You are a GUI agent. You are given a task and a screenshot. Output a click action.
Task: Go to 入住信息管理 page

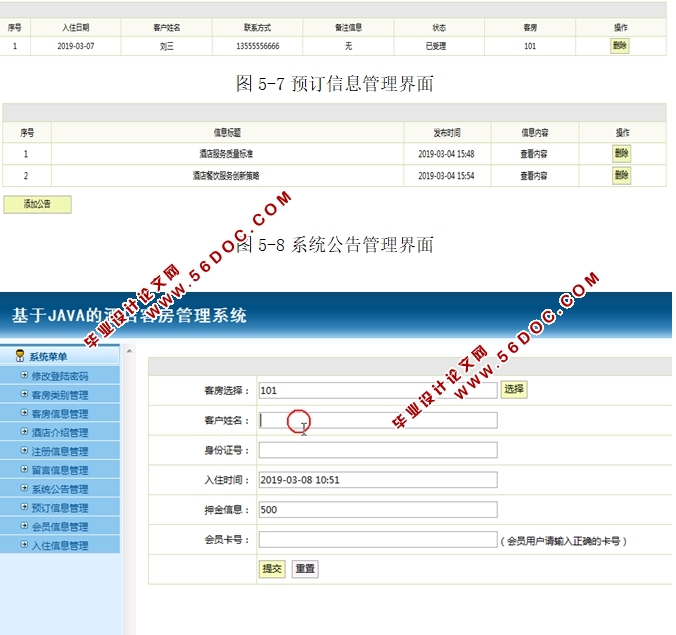(x=60, y=545)
